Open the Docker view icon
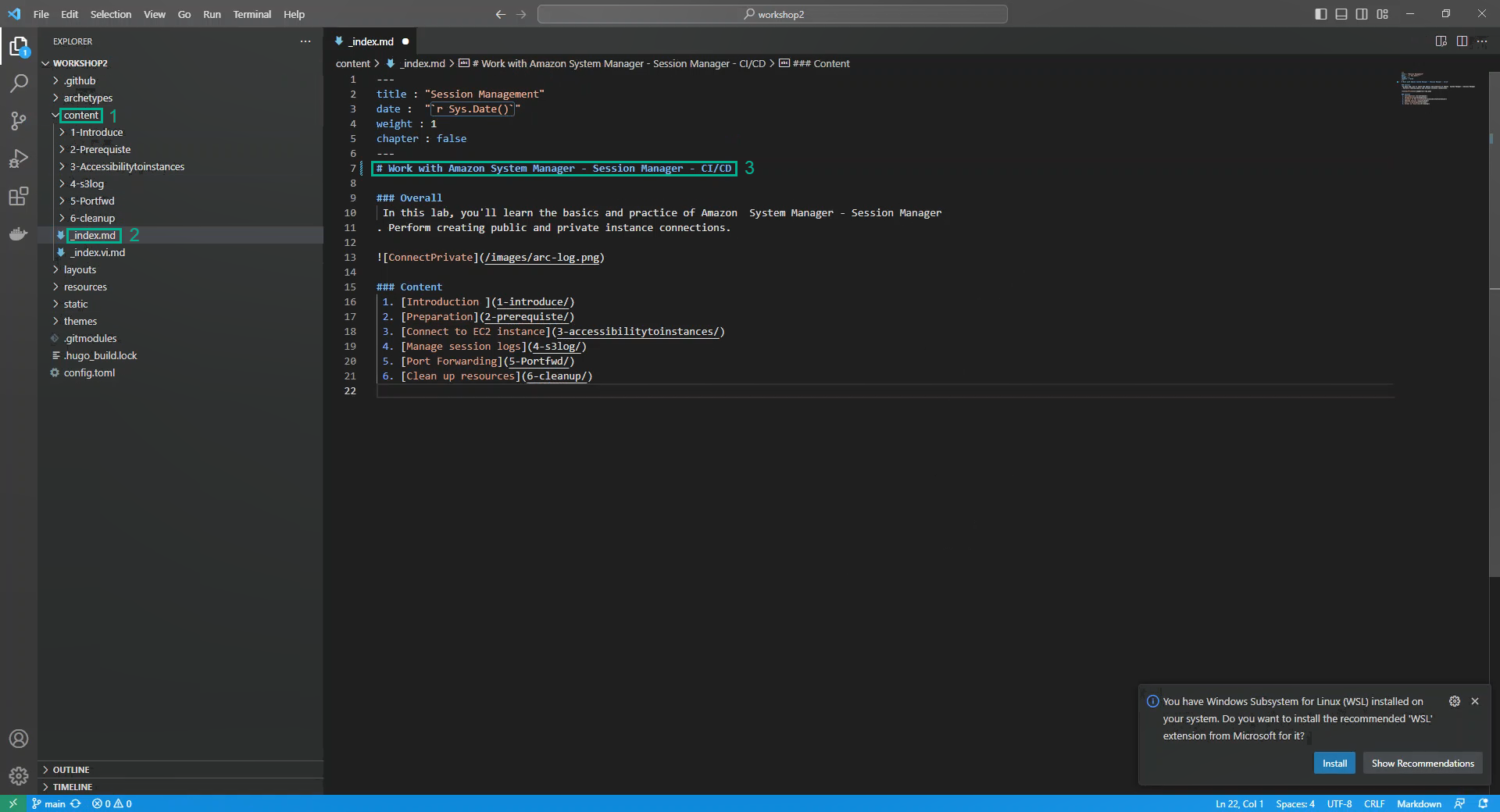Image resolution: width=1500 pixels, height=812 pixels. pyautogui.click(x=19, y=233)
